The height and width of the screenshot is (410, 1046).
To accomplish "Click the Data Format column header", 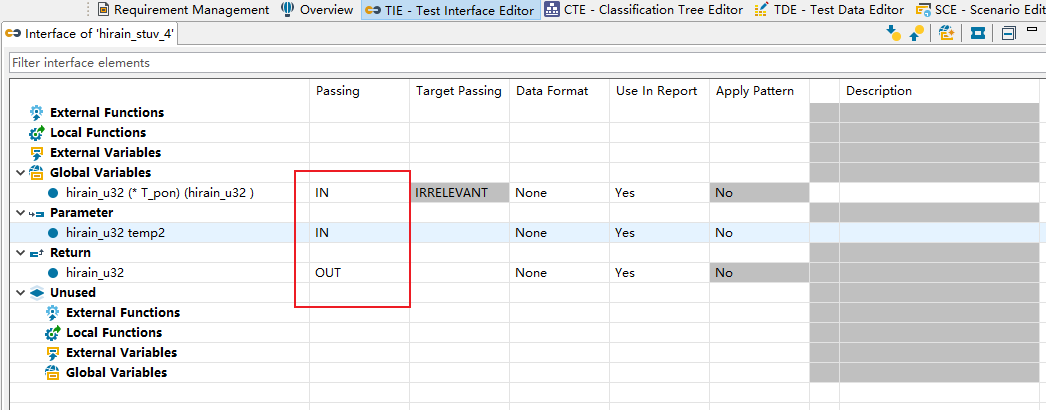I will (x=559, y=91).
